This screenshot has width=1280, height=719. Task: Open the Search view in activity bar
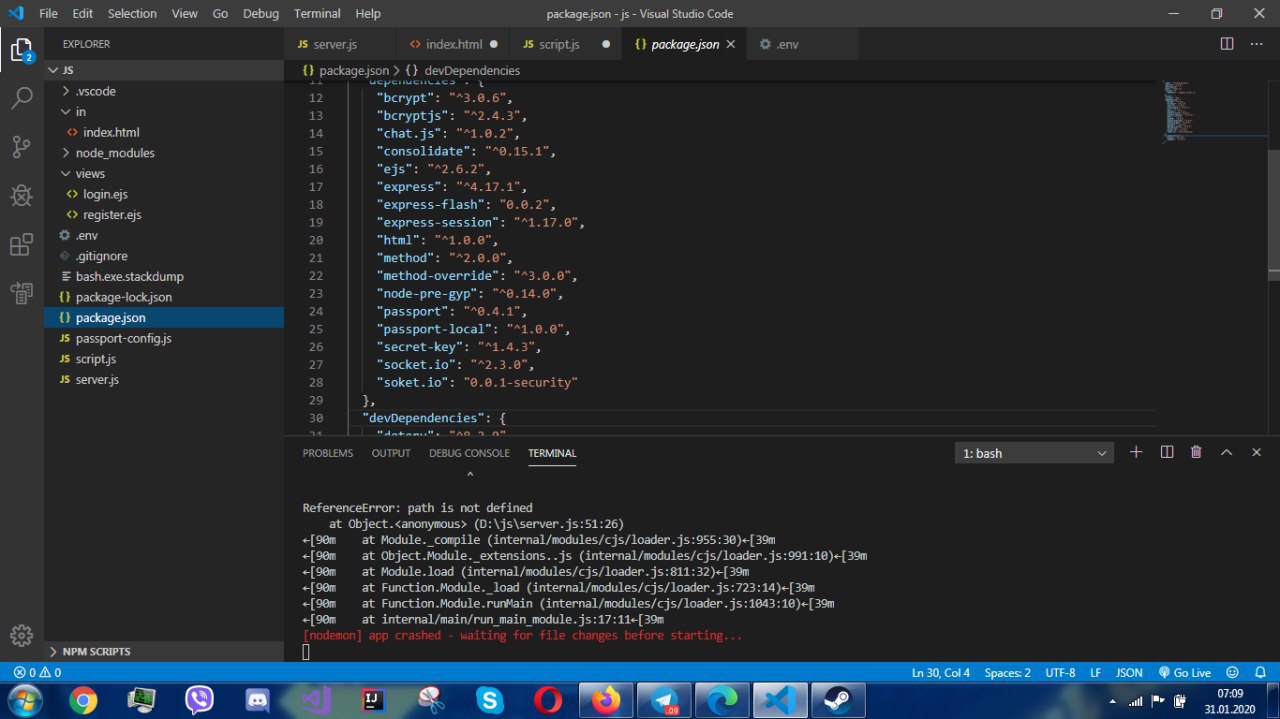click(x=22, y=98)
